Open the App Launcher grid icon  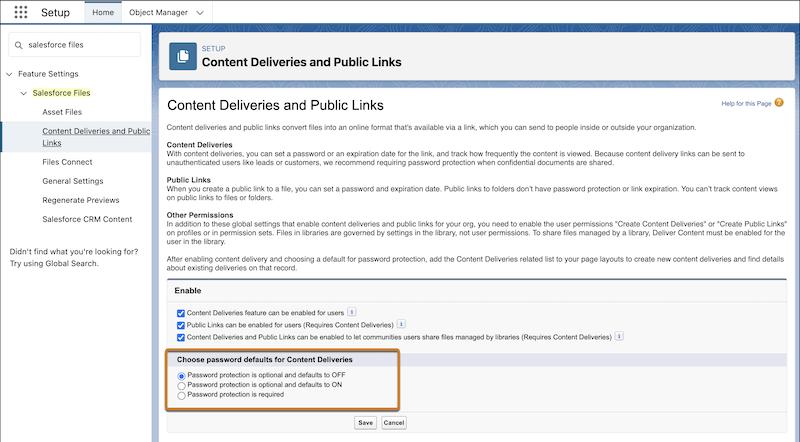20,13
